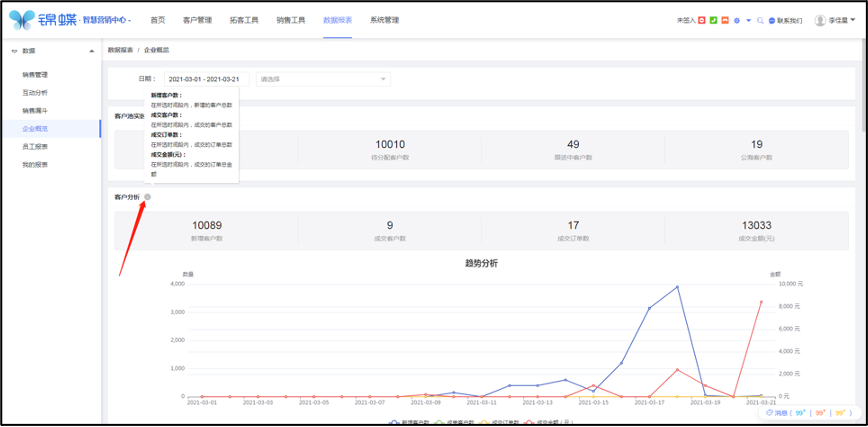Image resolution: width=868 pixels, height=427 pixels.
Task: Click the user avatar picture
Action: pos(820,20)
